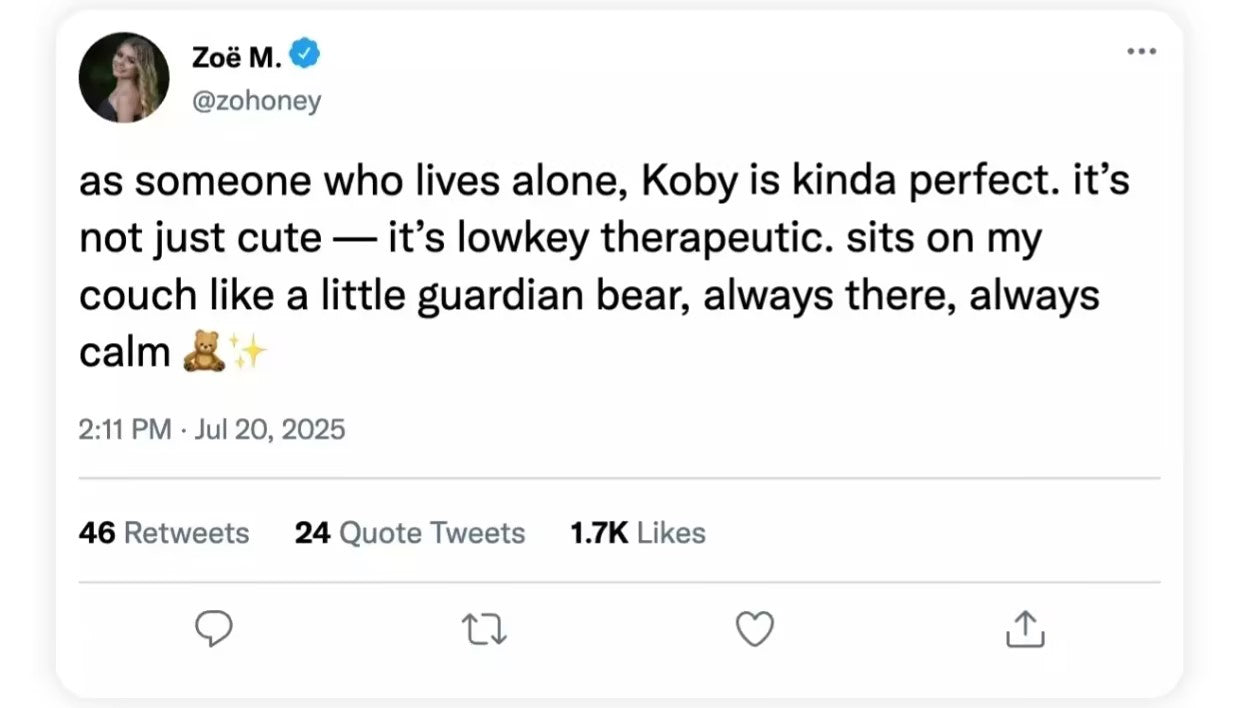Retweet this post using the arrows icon

(x=484, y=629)
